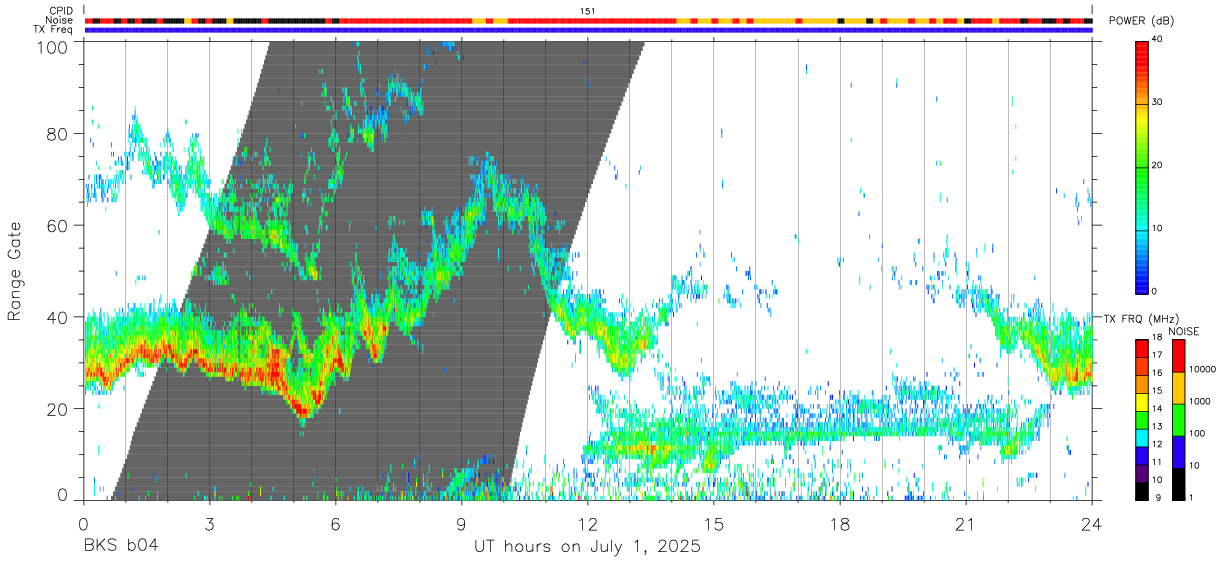Image resolution: width=1228 pixels, height=567 pixels.
Task: Click the noise scale bottom value '1'
Action: (1191, 497)
